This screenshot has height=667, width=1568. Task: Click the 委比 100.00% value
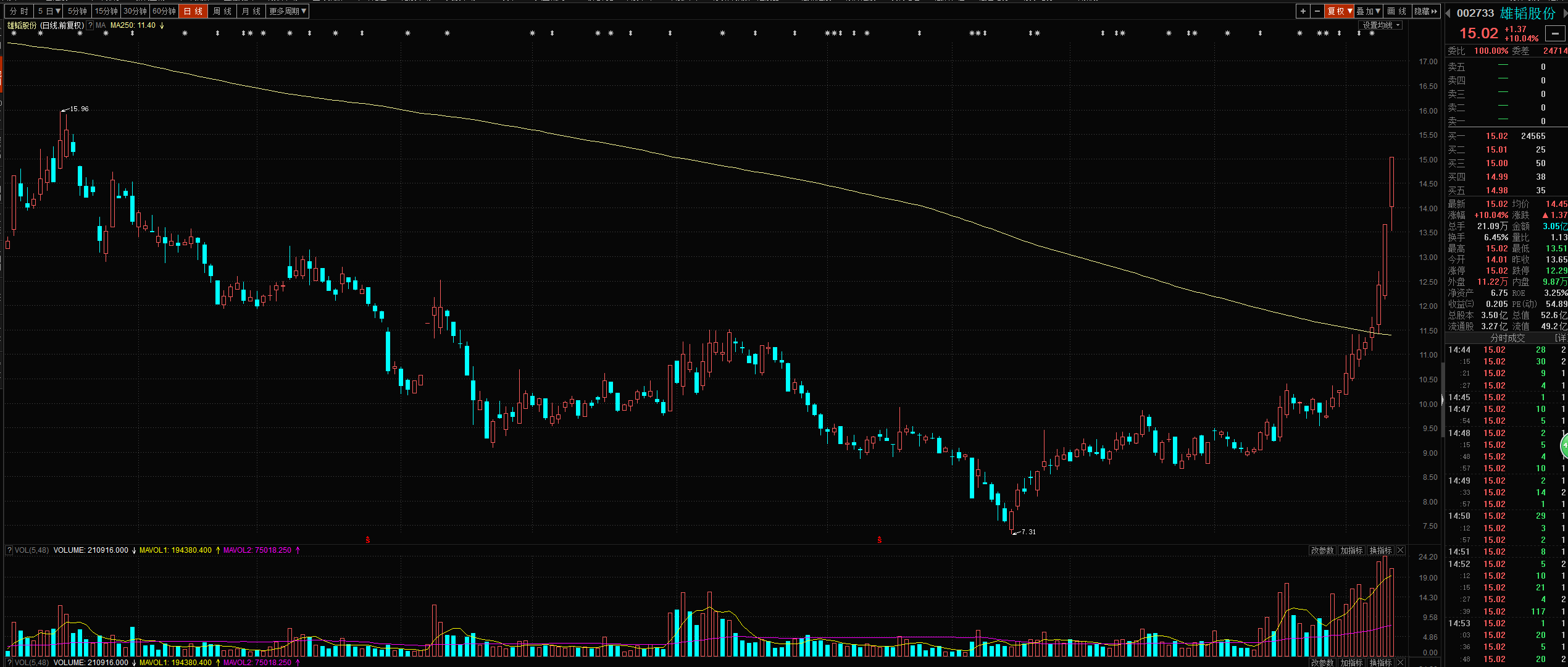[1491, 51]
